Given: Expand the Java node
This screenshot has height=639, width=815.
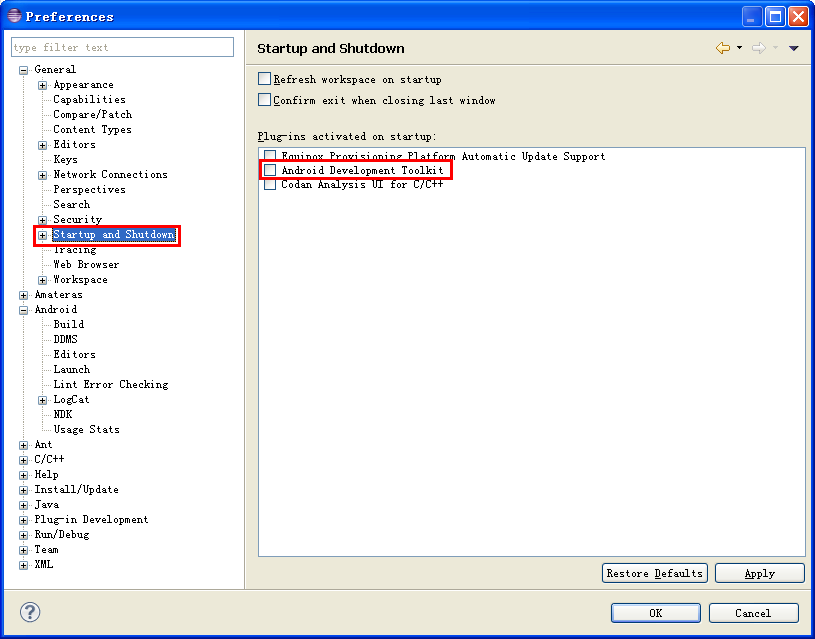Looking at the screenshot, I should (x=23, y=505).
